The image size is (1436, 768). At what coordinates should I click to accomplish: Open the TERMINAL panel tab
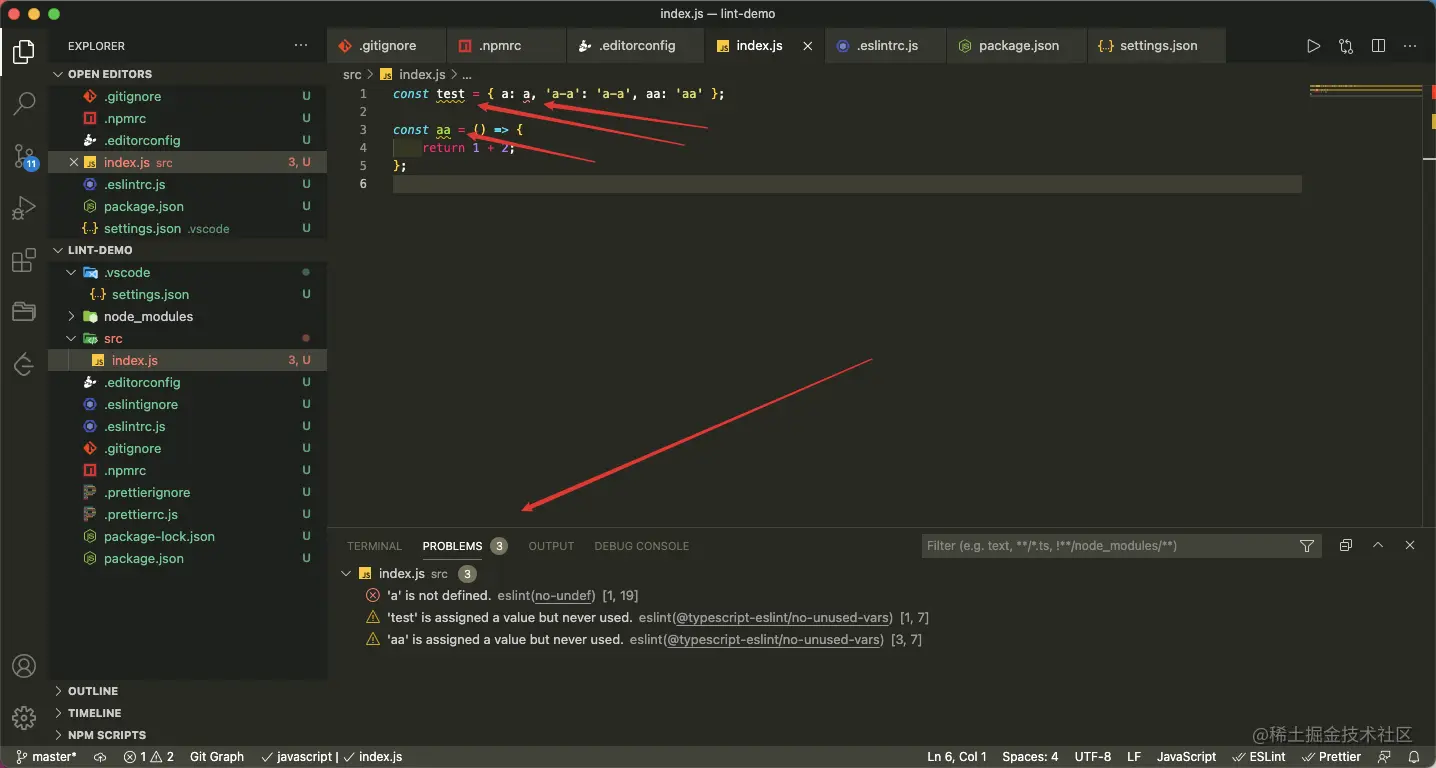pyautogui.click(x=374, y=546)
